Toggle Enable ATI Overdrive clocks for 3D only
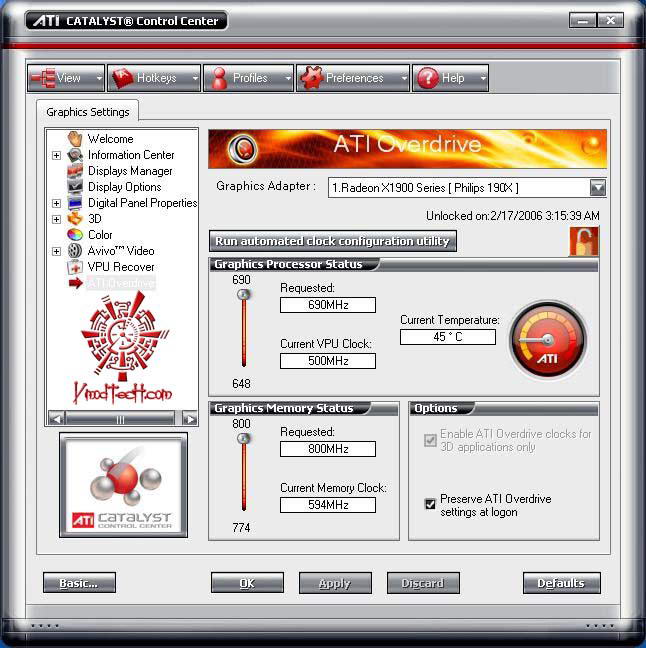 coord(430,440)
